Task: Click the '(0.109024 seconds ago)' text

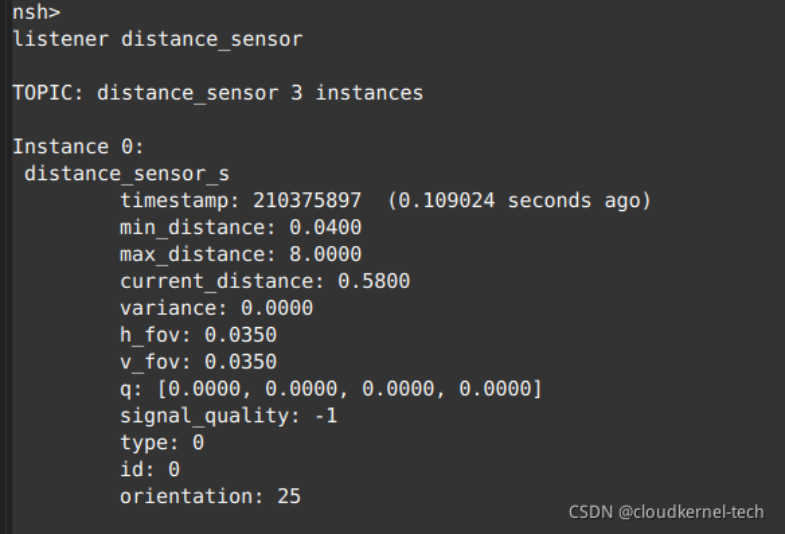Action: pyautogui.click(x=518, y=201)
